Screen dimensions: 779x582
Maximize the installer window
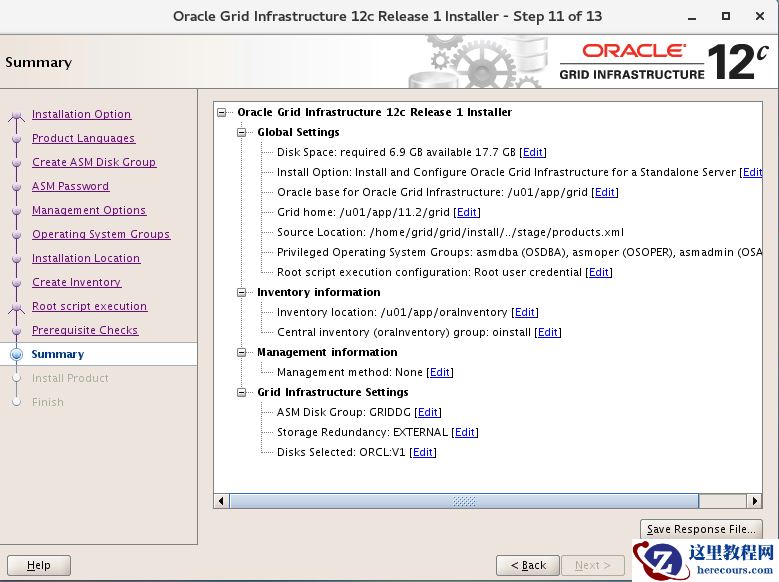pos(726,16)
